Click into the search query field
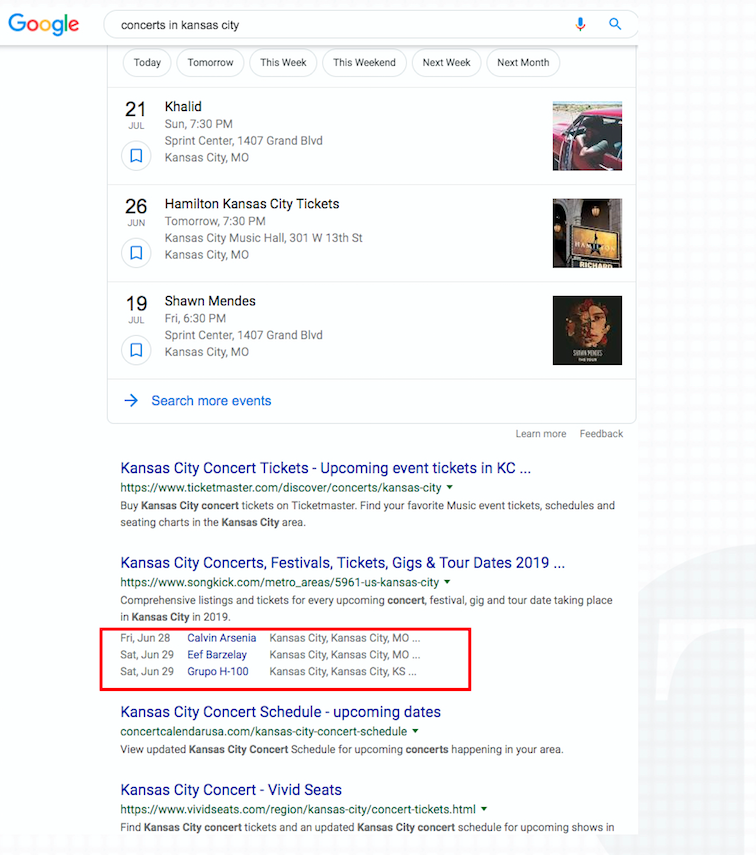 [340, 25]
